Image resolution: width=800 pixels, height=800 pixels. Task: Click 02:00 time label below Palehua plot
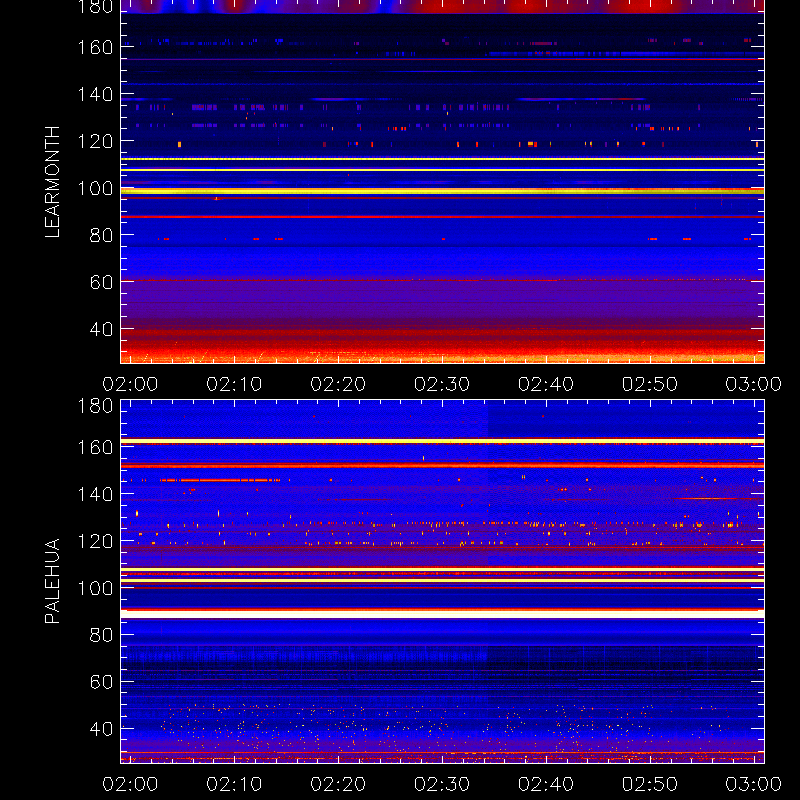pyautogui.click(x=130, y=784)
